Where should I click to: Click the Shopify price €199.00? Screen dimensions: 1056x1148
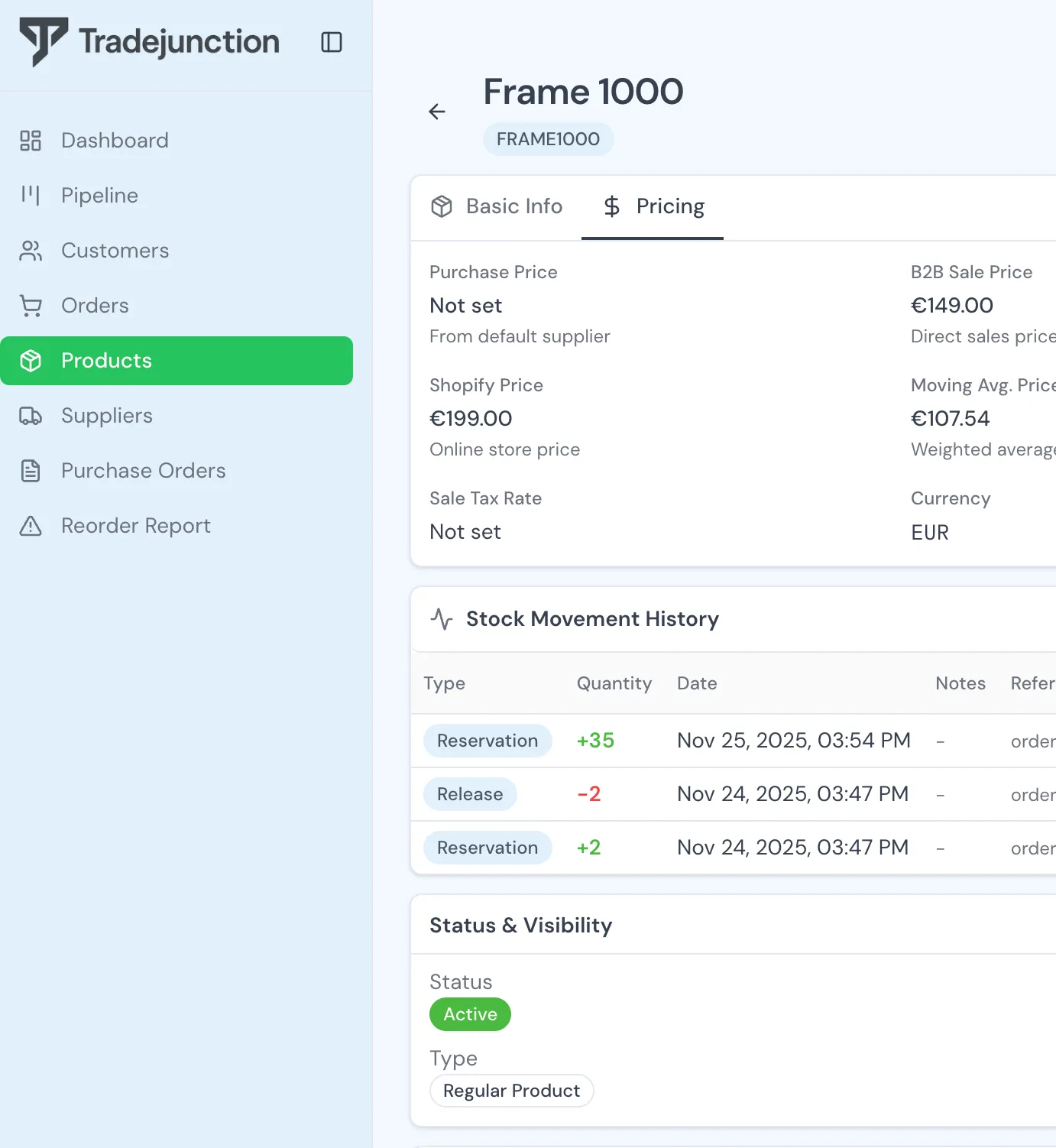click(x=471, y=419)
